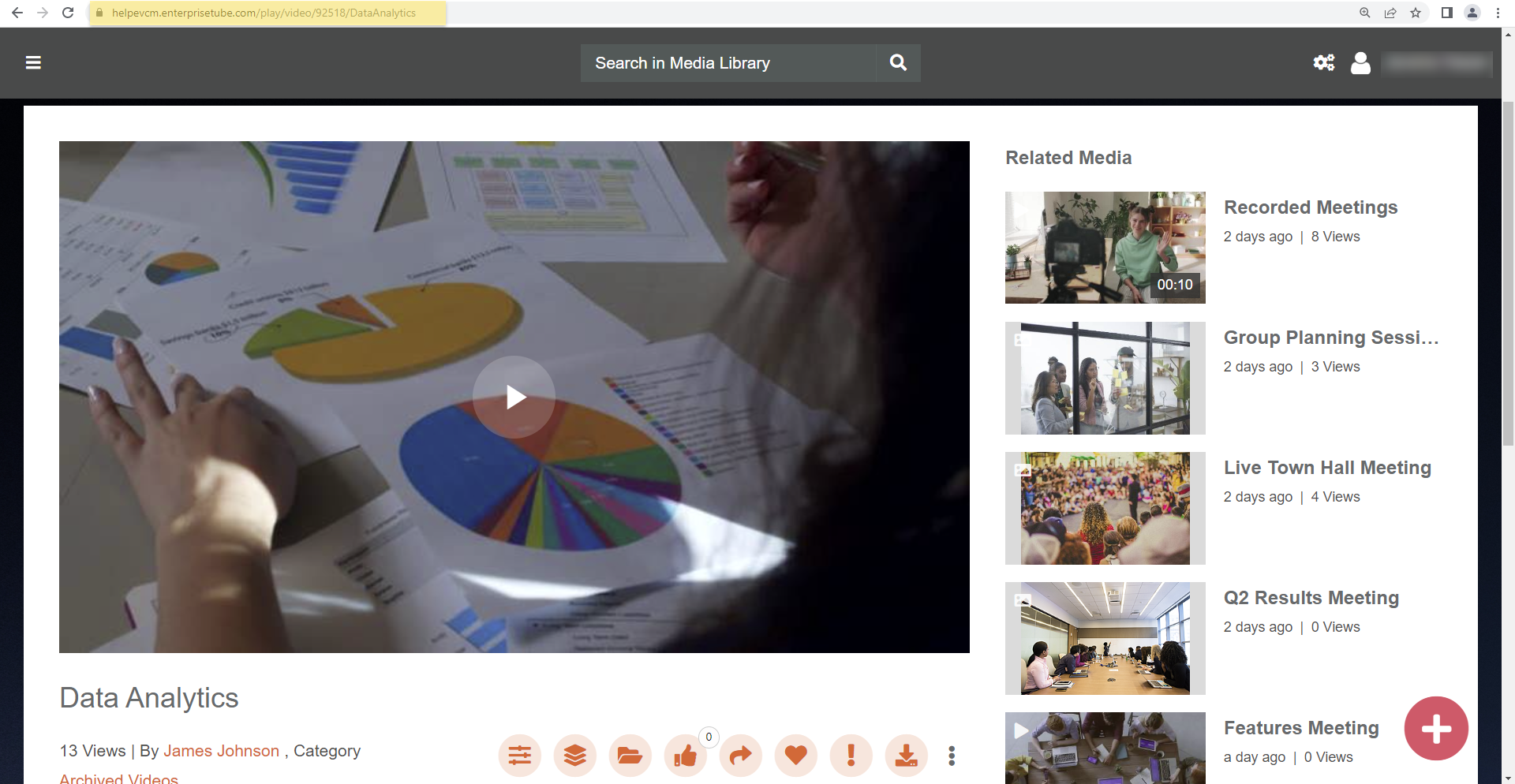Type in Search in Media Library field
Screen dimensions: 1515x784
[x=728, y=63]
